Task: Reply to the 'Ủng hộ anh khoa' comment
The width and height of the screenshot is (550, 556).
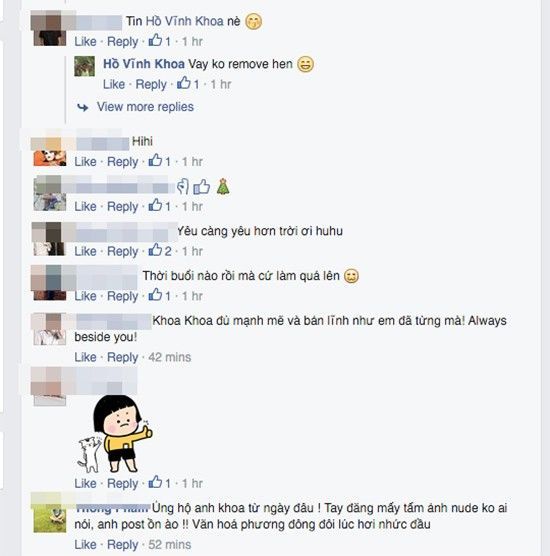Action: tap(122, 545)
